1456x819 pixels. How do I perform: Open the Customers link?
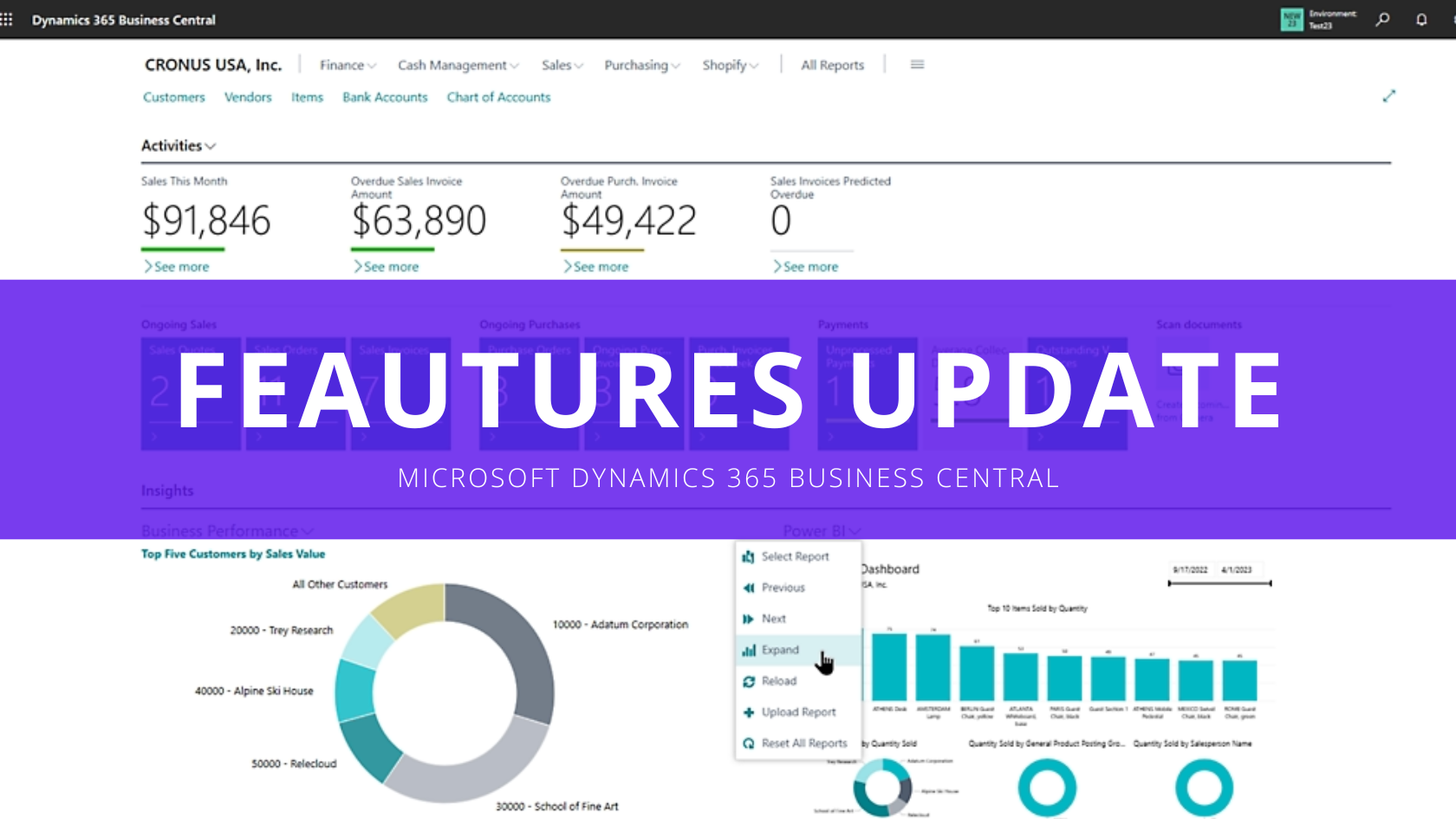(174, 97)
